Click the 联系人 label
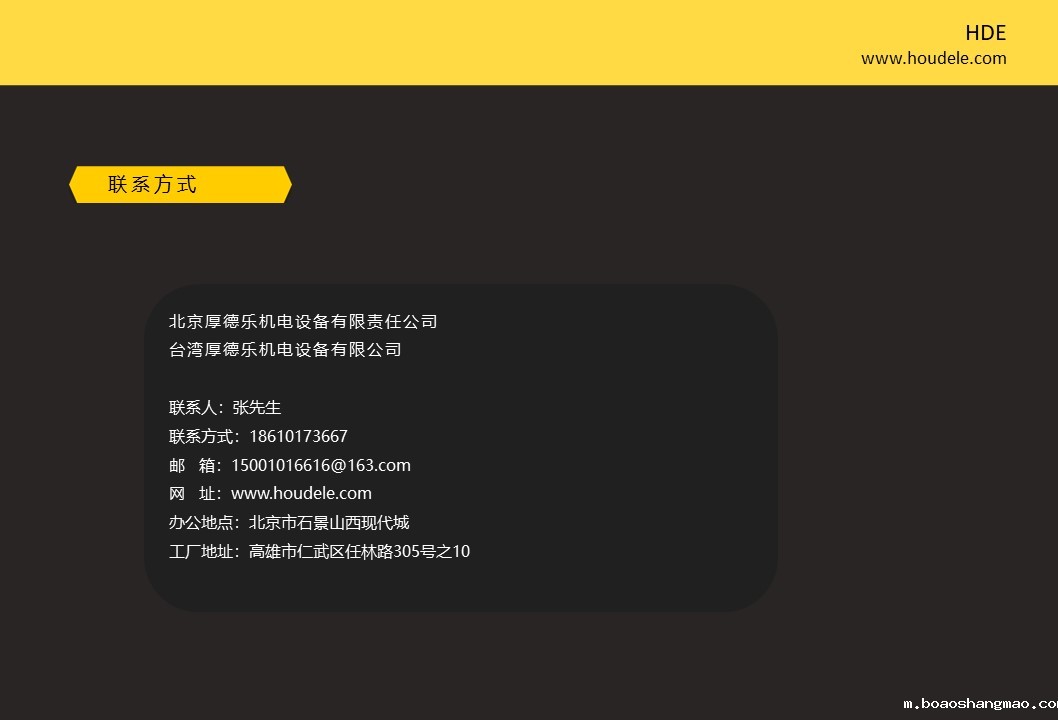 pos(195,408)
